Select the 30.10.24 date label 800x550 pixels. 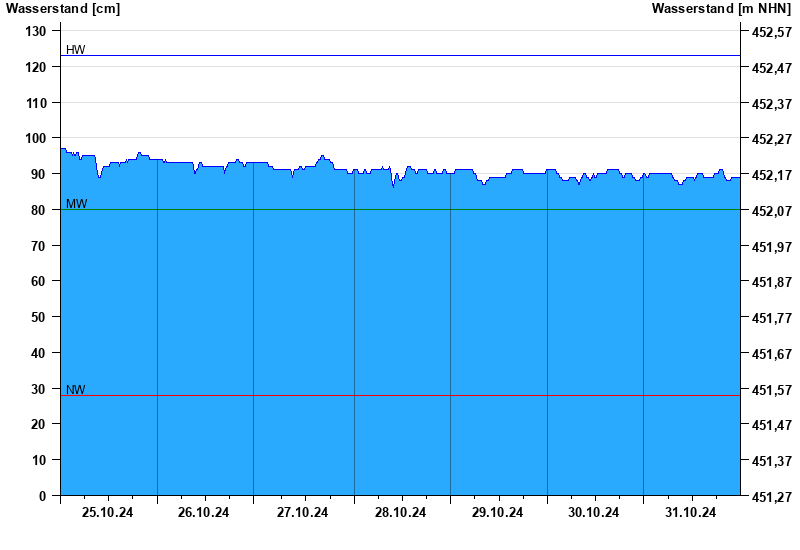594,513
